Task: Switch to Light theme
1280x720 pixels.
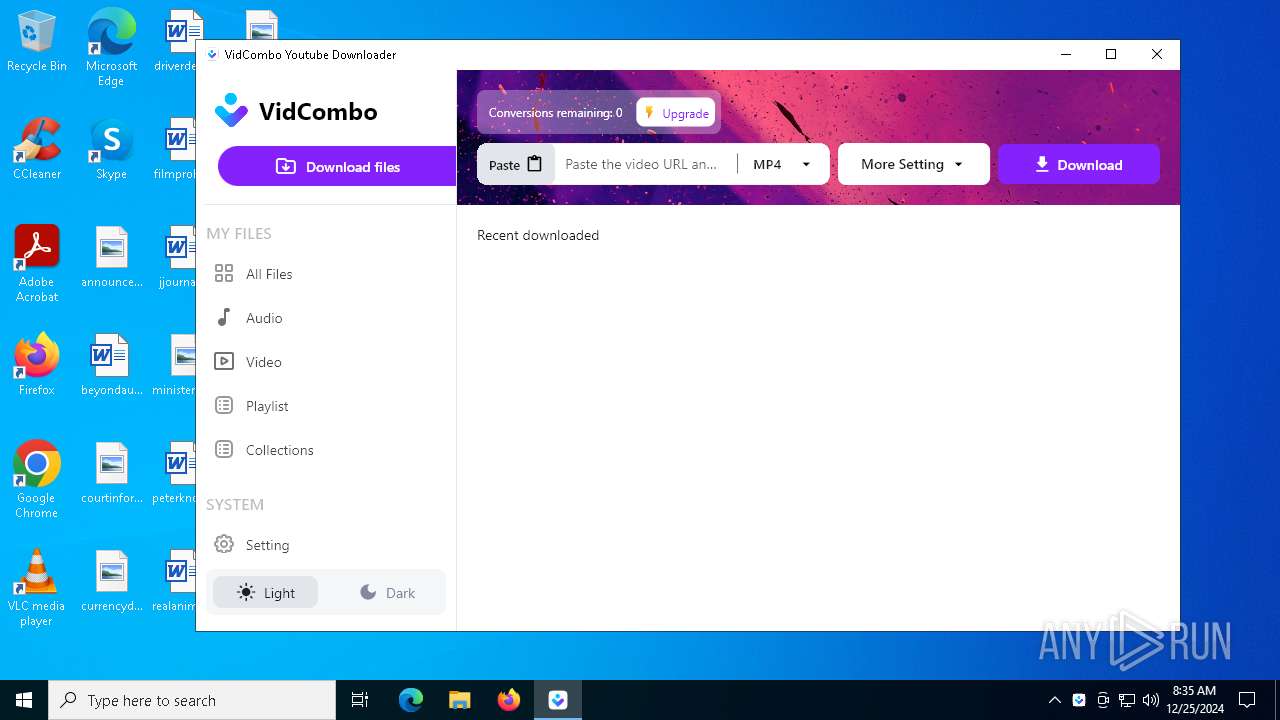Action: (266, 593)
